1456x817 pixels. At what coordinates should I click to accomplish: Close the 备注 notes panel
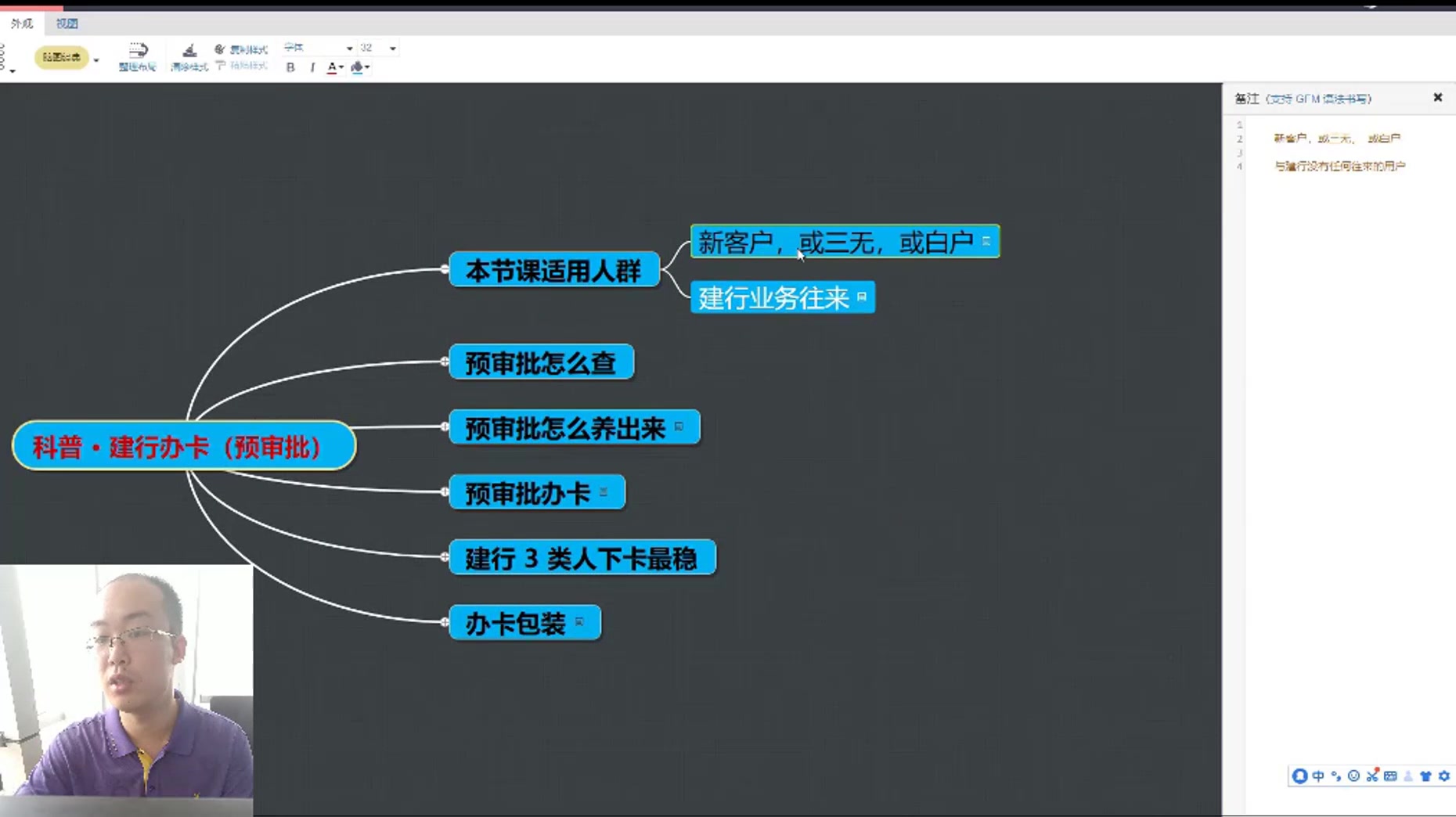pyautogui.click(x=1438, y=98)
